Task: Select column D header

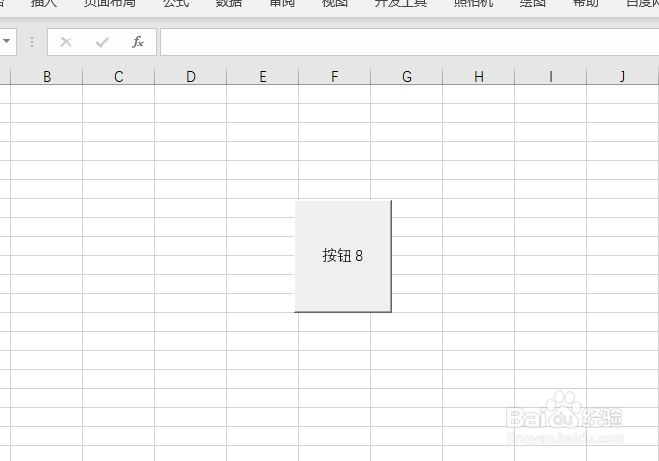Action: coord(190,76)
